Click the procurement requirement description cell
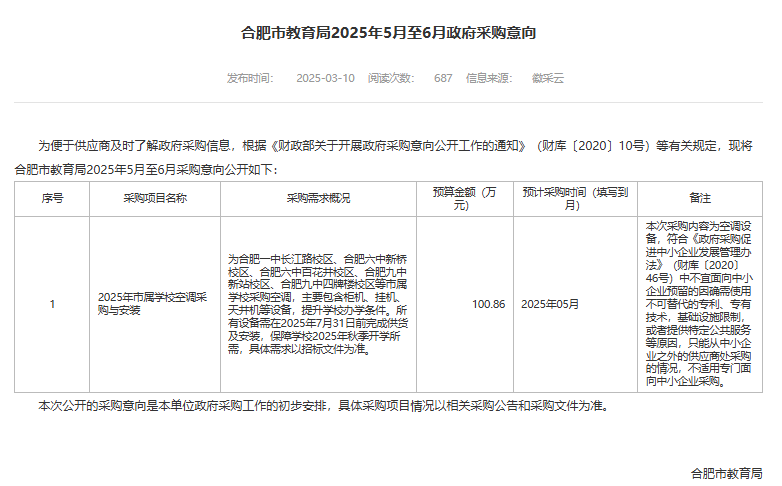782x486 pixels. 318,304
